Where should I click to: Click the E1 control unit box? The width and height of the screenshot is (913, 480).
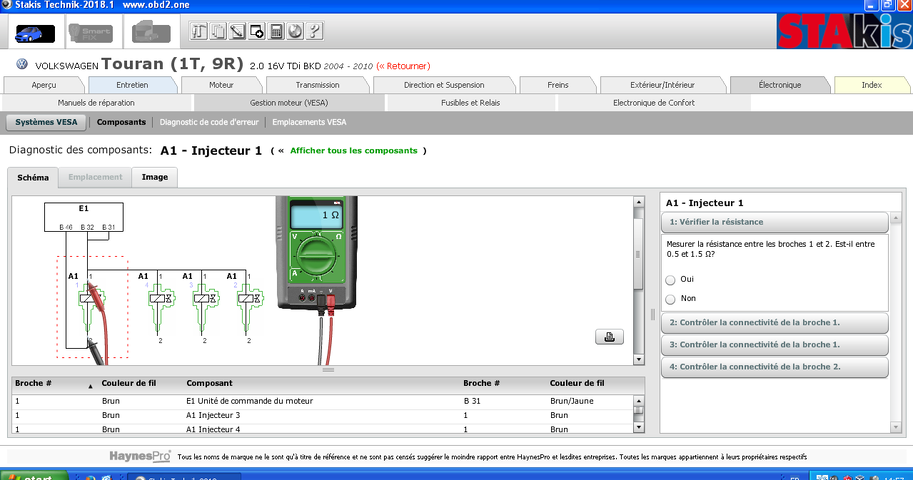(84, 217)
